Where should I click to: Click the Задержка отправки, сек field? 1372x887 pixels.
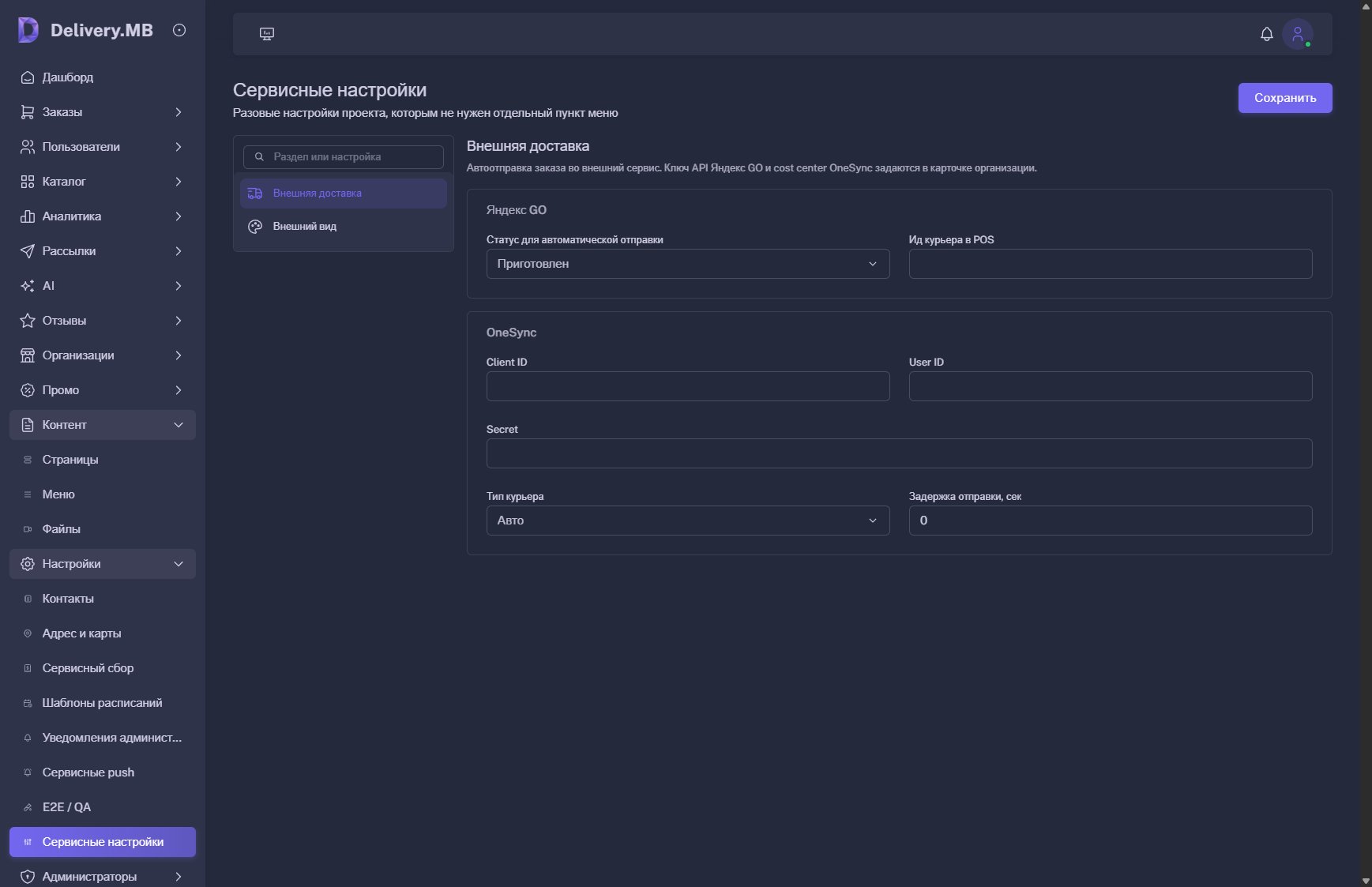(1111, 521)
